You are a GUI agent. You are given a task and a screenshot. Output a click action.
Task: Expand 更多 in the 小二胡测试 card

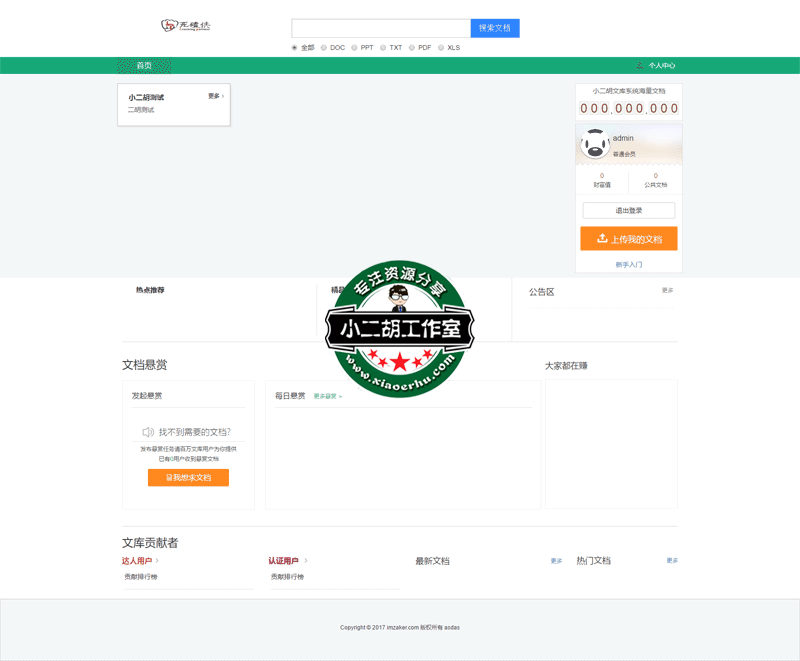pyautogui.click(x=215, y=96)
